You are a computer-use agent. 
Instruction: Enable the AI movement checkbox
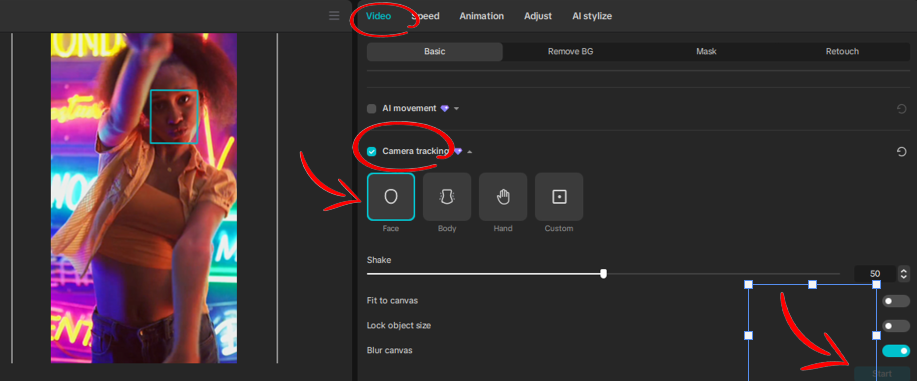[371, 109]
